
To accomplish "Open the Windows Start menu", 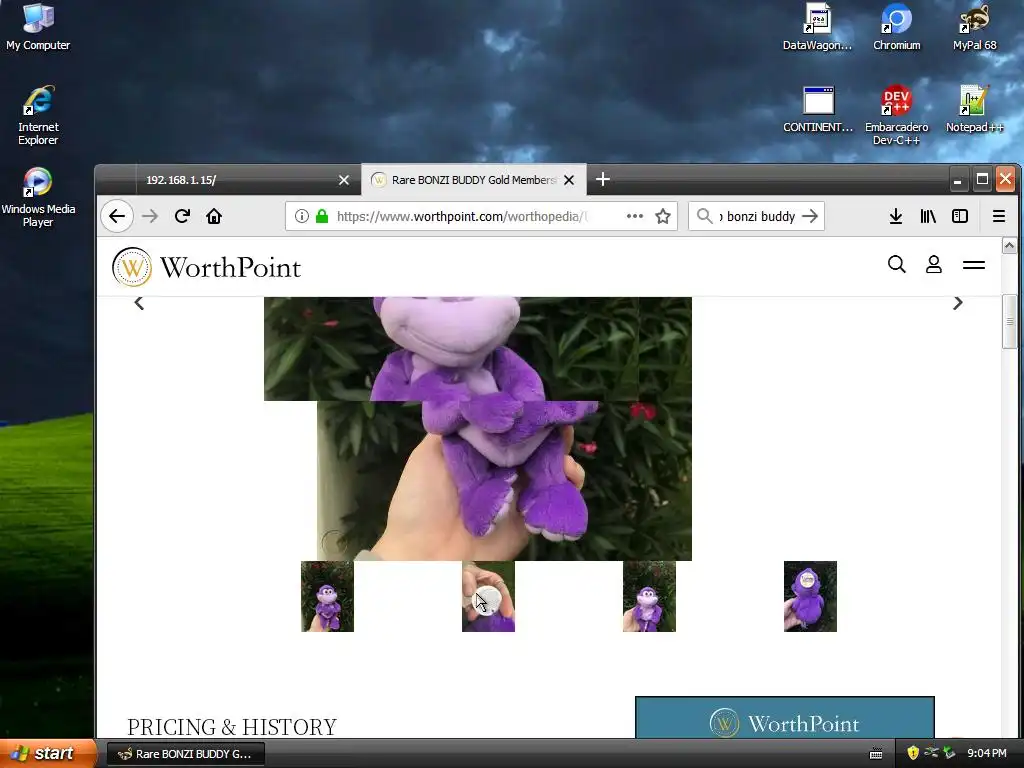I will [x=47, y=753].
